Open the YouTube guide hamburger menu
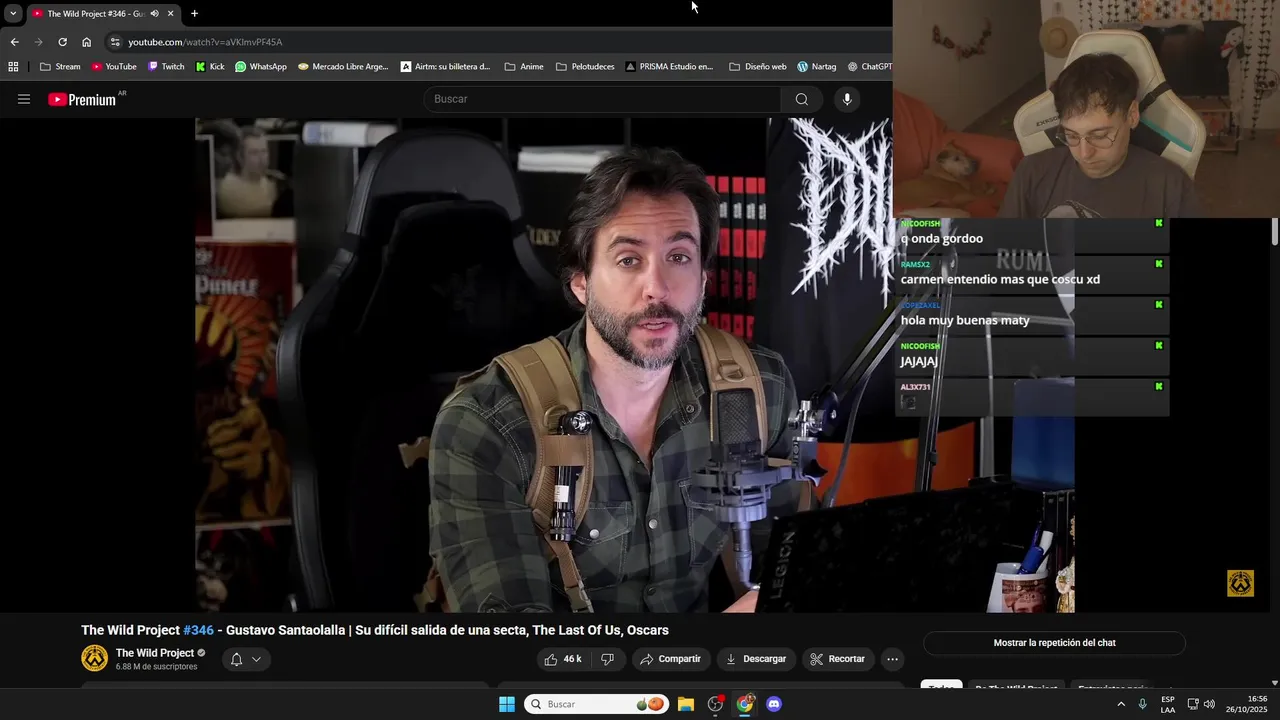 click(24, 99)
